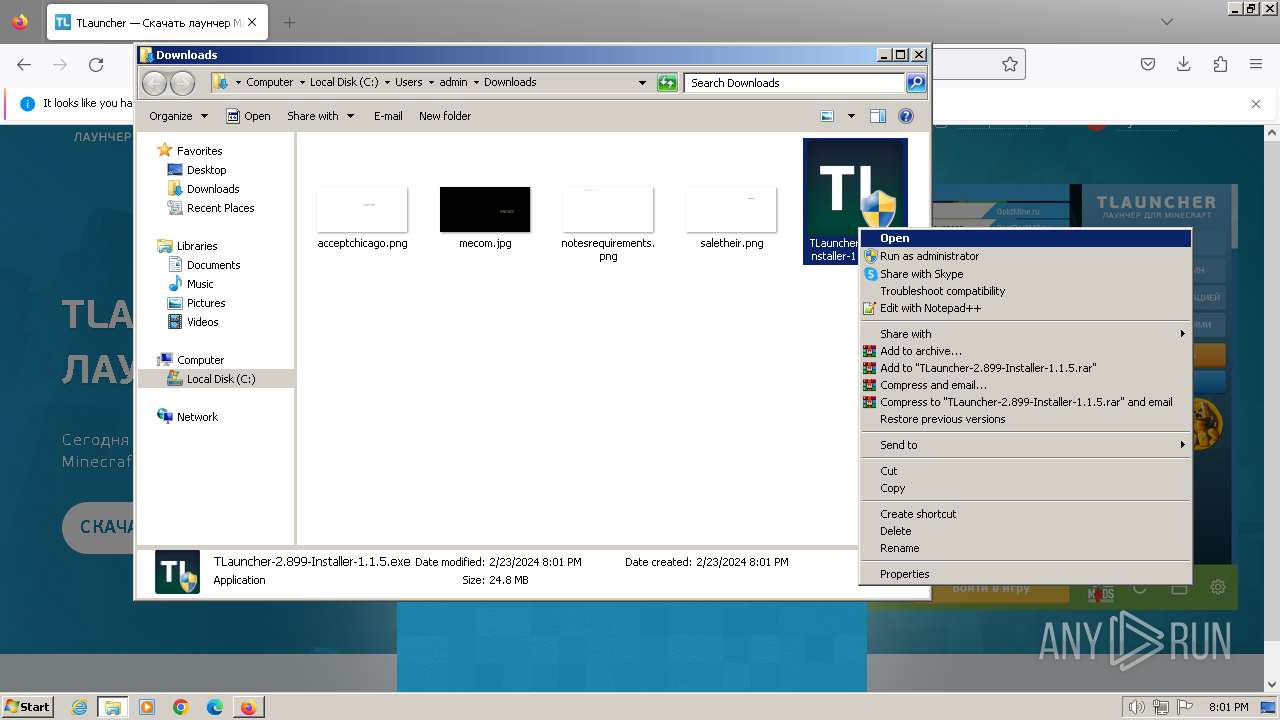Screen dimensions: 1280x720
Task: Refresh the Downloads folder
Action: click(x=667, y=83)
